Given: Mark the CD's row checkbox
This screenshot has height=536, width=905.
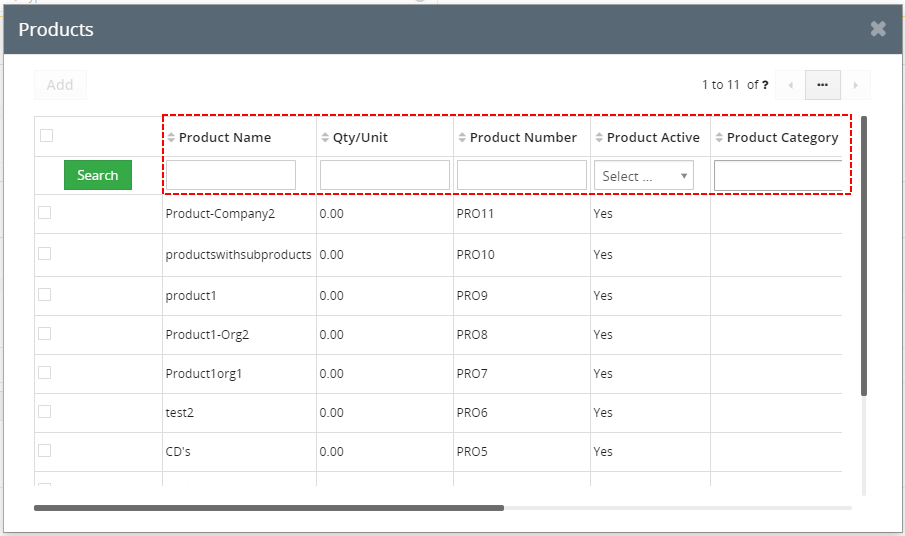Looking at the screenshot, I should pos(44,451).
